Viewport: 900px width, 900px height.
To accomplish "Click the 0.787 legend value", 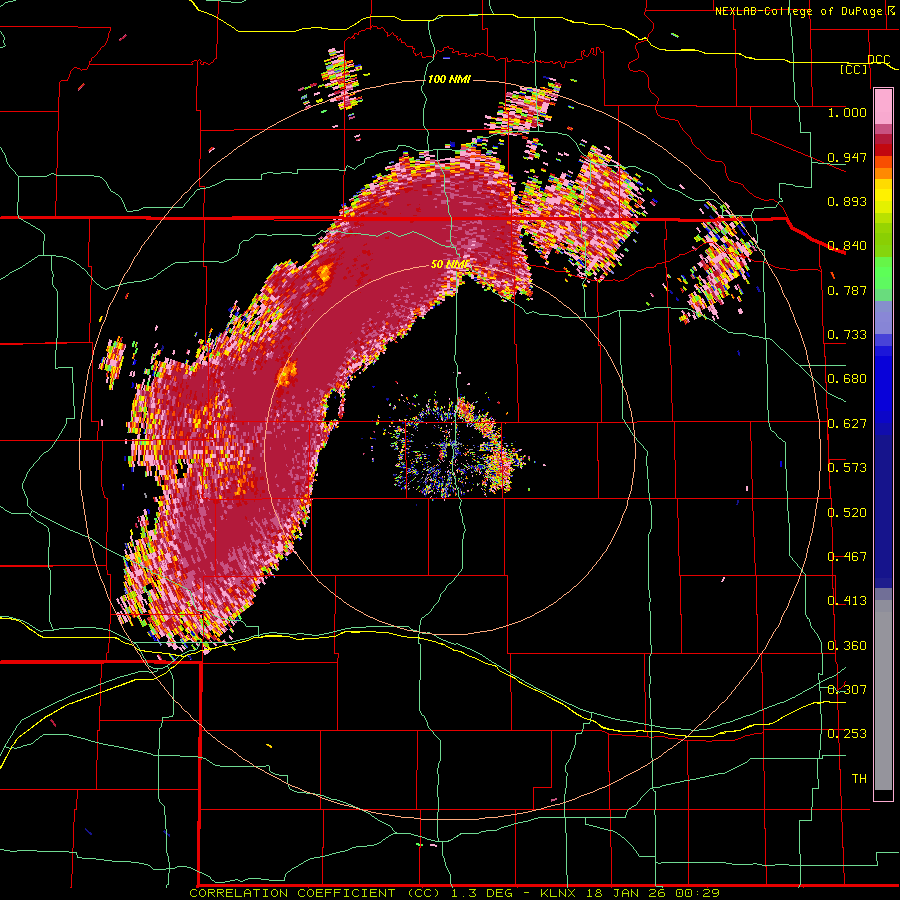I will [847, 290].
